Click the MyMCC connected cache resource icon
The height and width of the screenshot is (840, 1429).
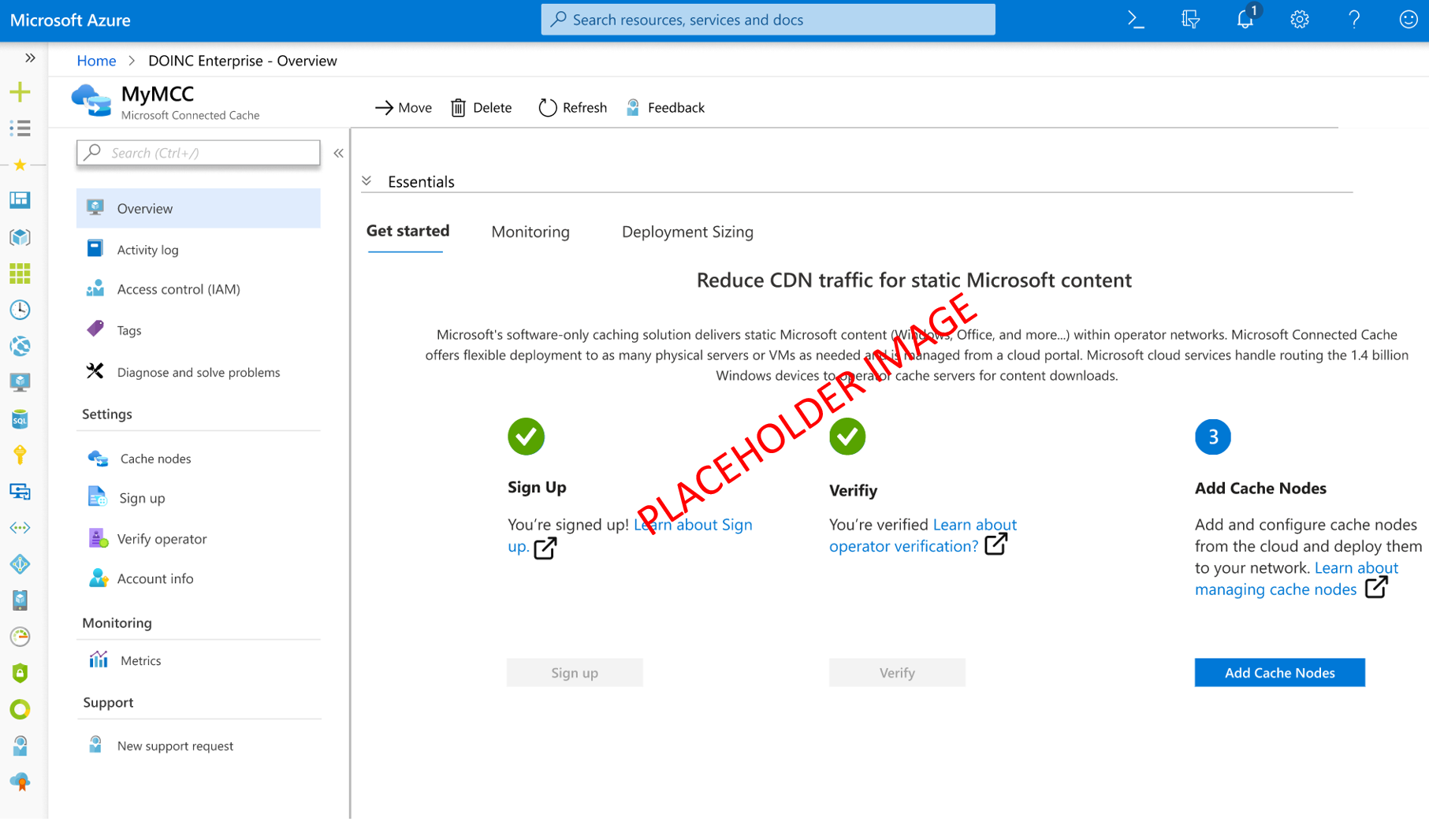pos(91,101)
